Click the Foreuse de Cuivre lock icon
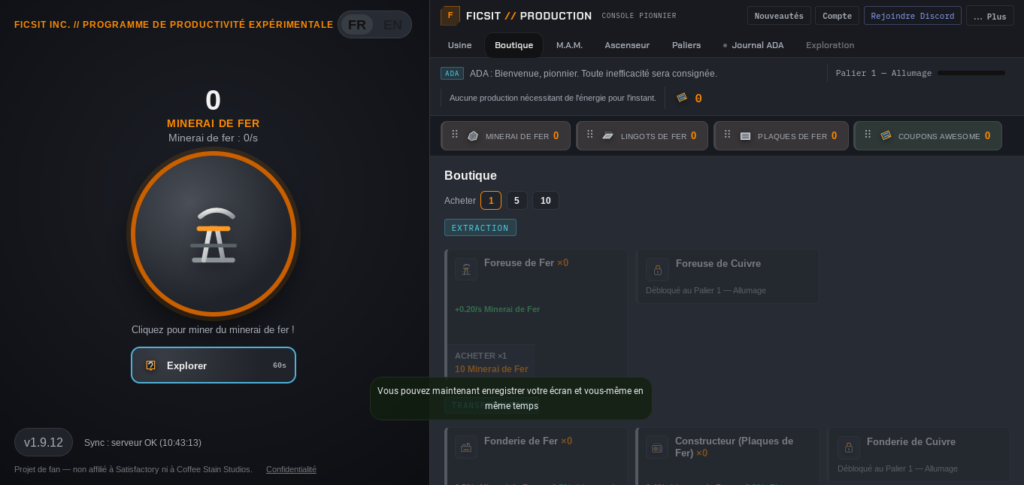 pos(658,269)
